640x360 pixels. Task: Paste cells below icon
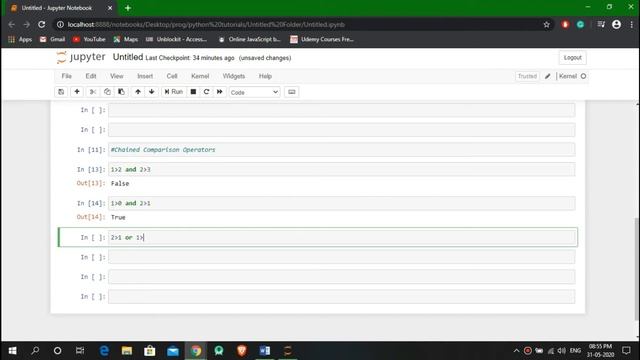click(x=121, y=92)
